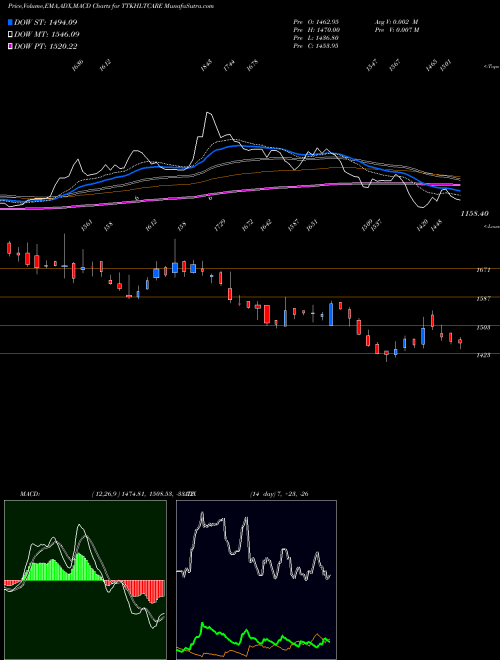The height and width of the screenshot is (660, 500).
Task: Click the 1636 label in the tops row
Action: tap(78, 65)
